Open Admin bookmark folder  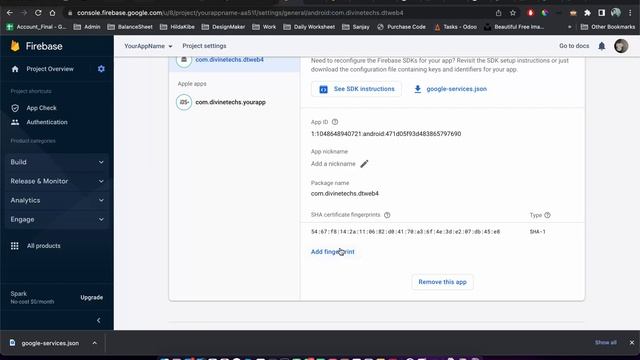pos(87,27)
